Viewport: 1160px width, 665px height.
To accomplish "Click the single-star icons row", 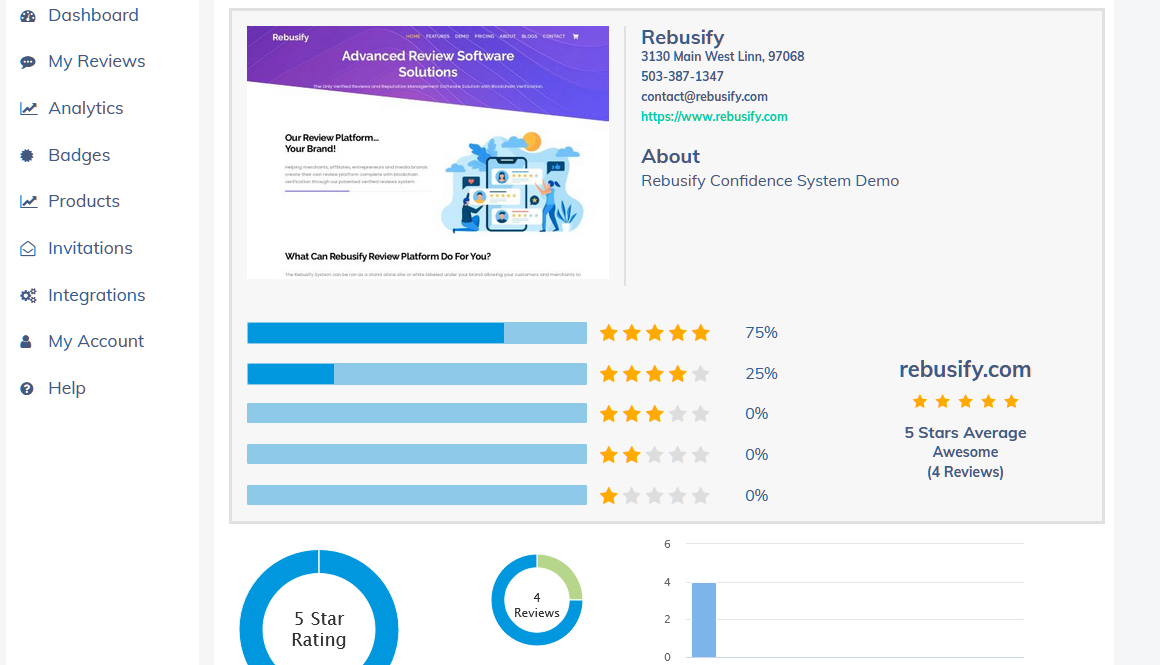I will tap(655, 495).
